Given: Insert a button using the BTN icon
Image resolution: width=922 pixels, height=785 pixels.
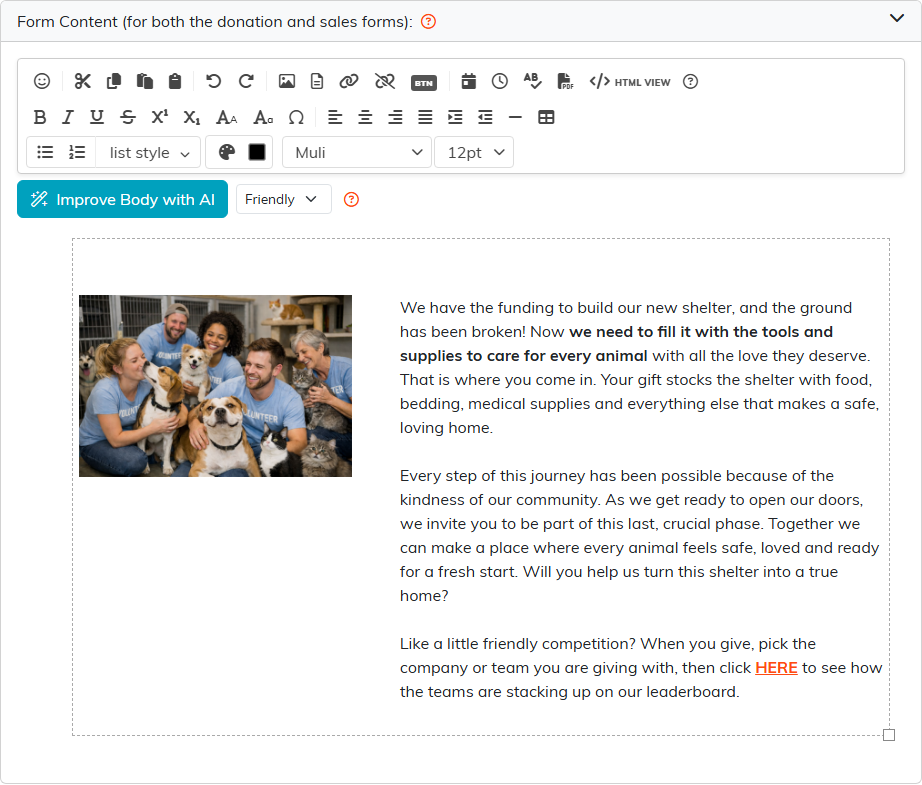Looking at the screenshot, I should tap(424, 83).
